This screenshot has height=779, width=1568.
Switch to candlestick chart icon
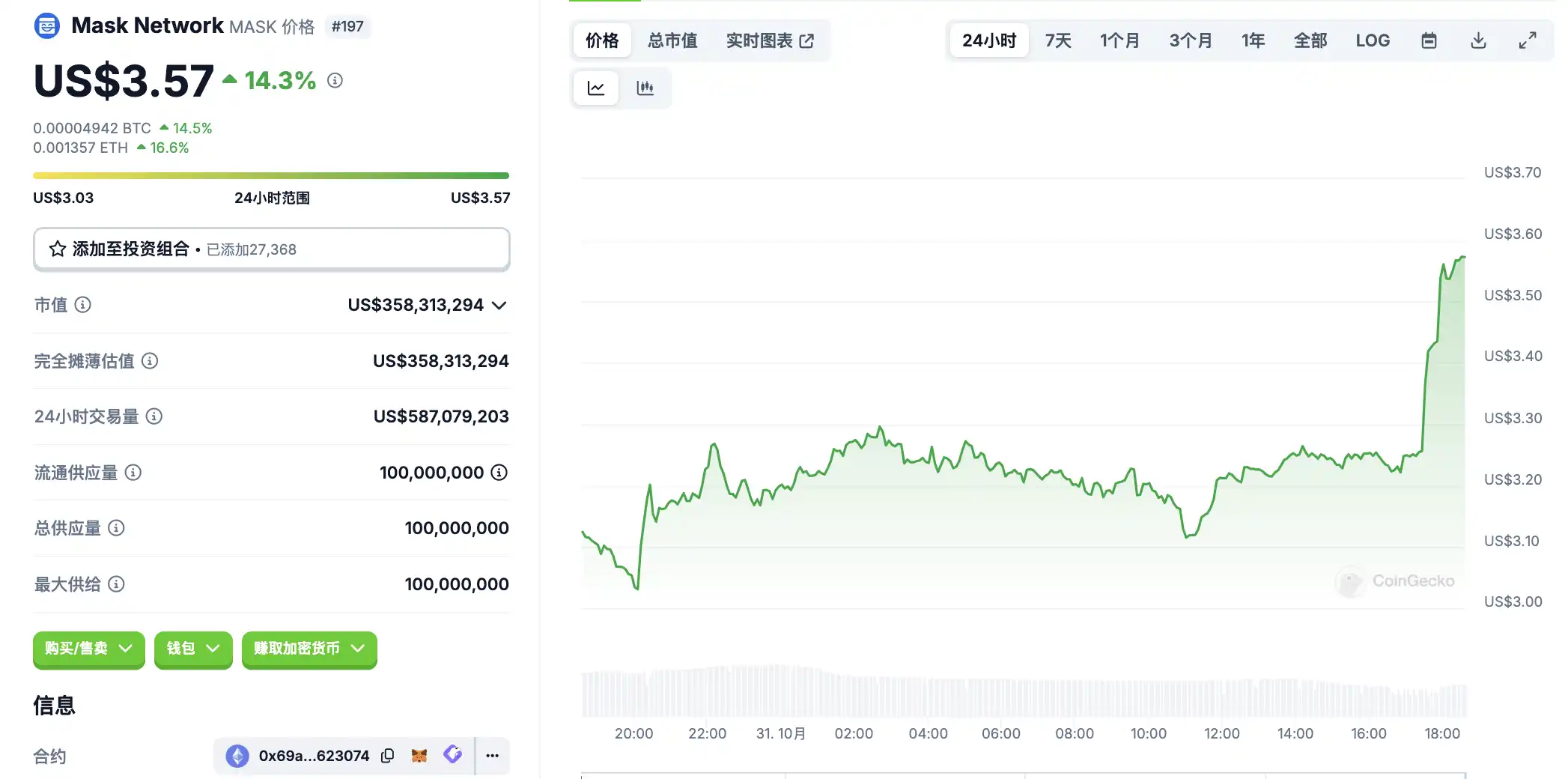tap(645, 88)
